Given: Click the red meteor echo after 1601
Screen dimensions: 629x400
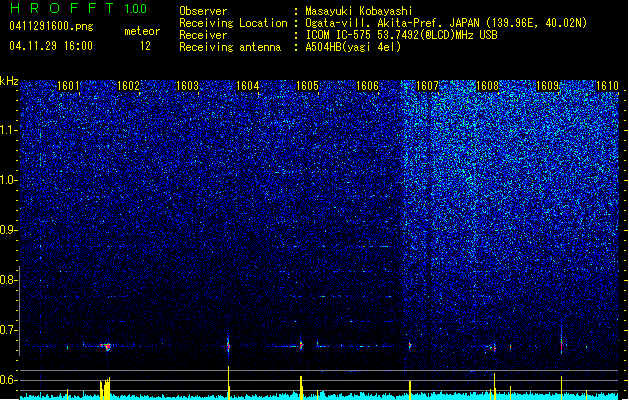Looking at the screenshot, I should click(x=107, y=346).
